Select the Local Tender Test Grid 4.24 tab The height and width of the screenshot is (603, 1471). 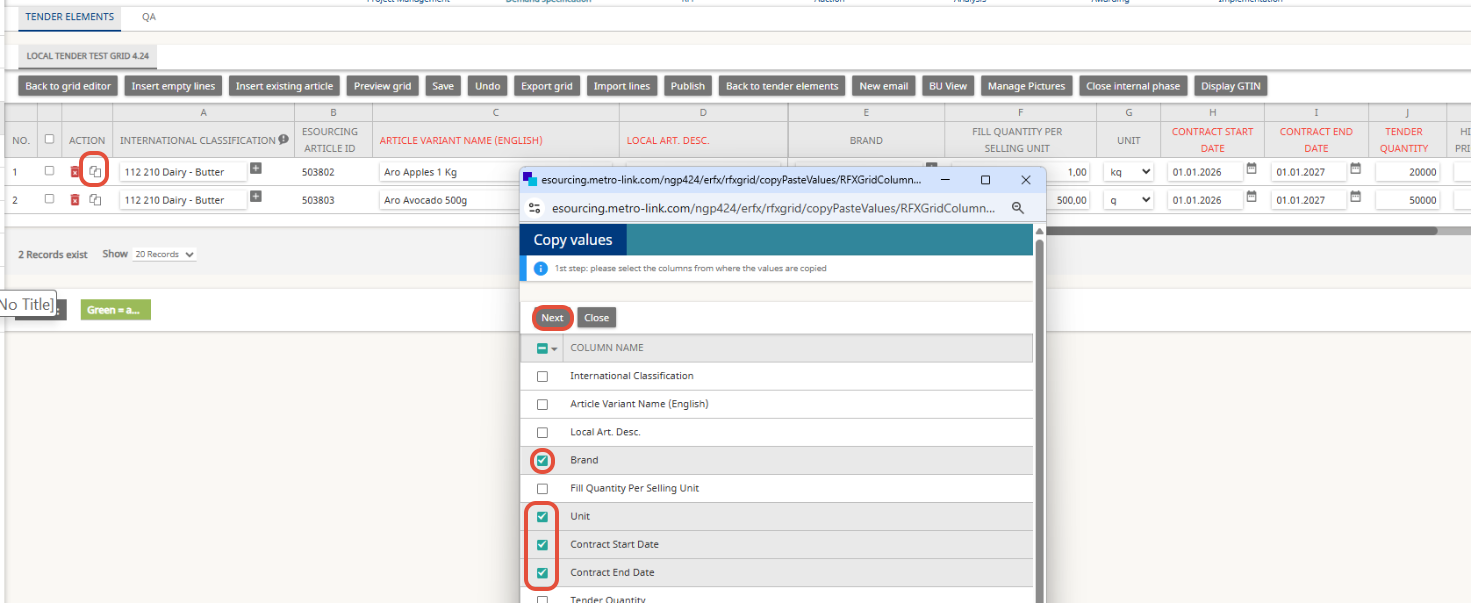click(x=88, y=56)
